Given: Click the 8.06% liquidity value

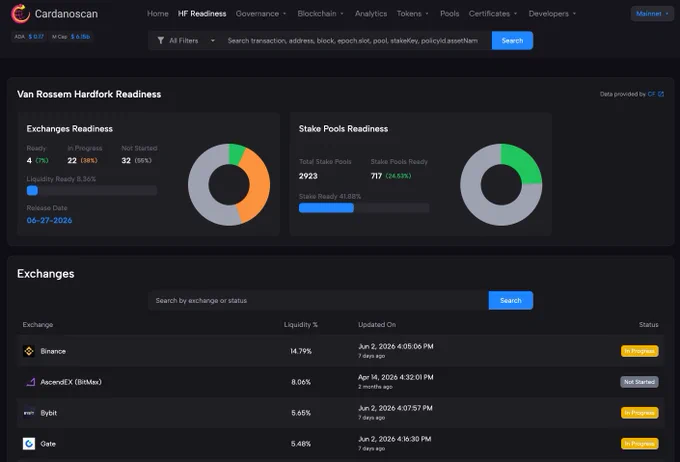Looking at the screenshot, I should 301,382.
